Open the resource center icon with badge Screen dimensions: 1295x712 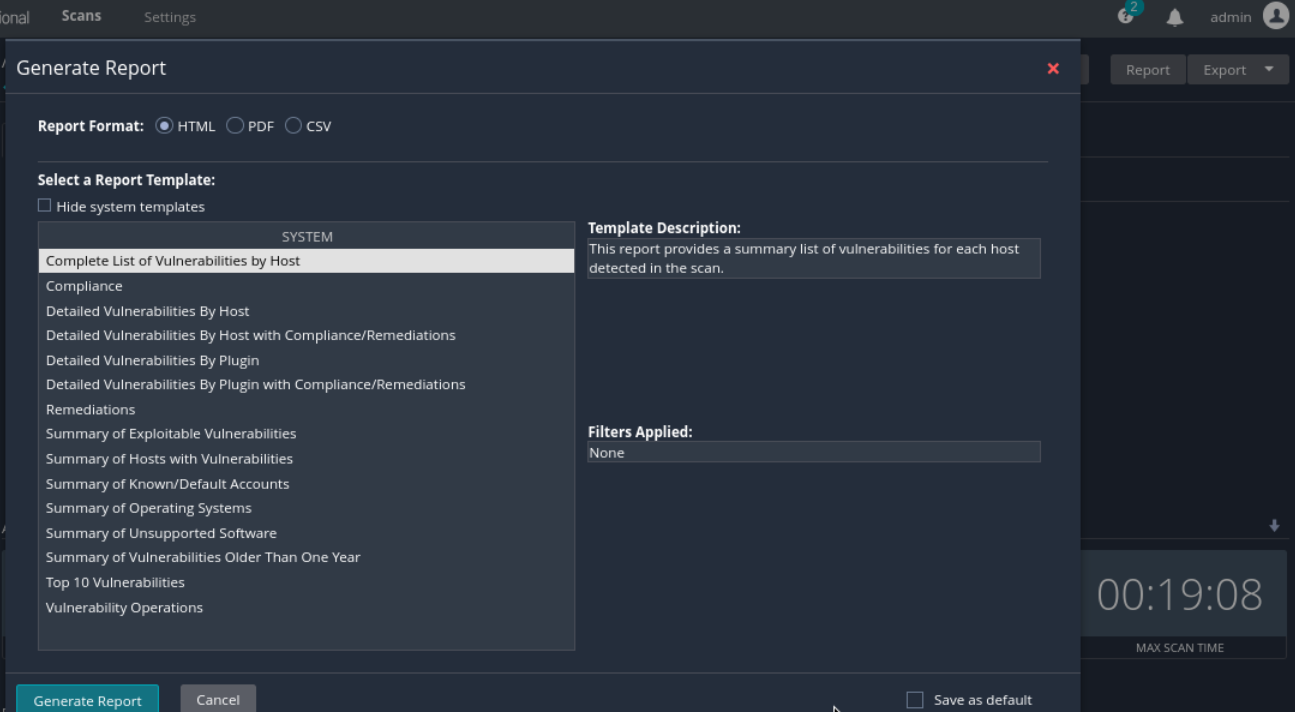coord(1128,15)
